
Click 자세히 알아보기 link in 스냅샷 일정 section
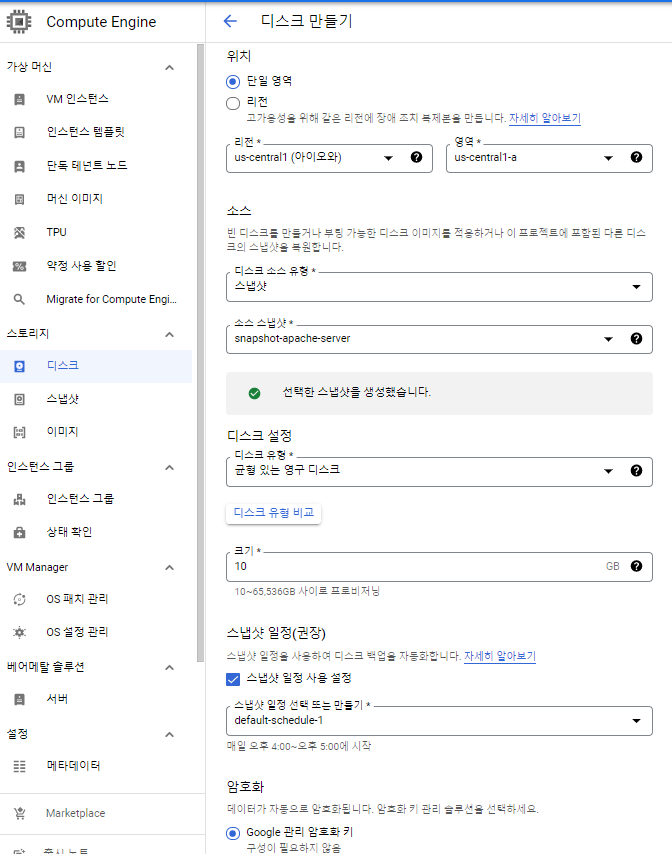pos(500,656)
